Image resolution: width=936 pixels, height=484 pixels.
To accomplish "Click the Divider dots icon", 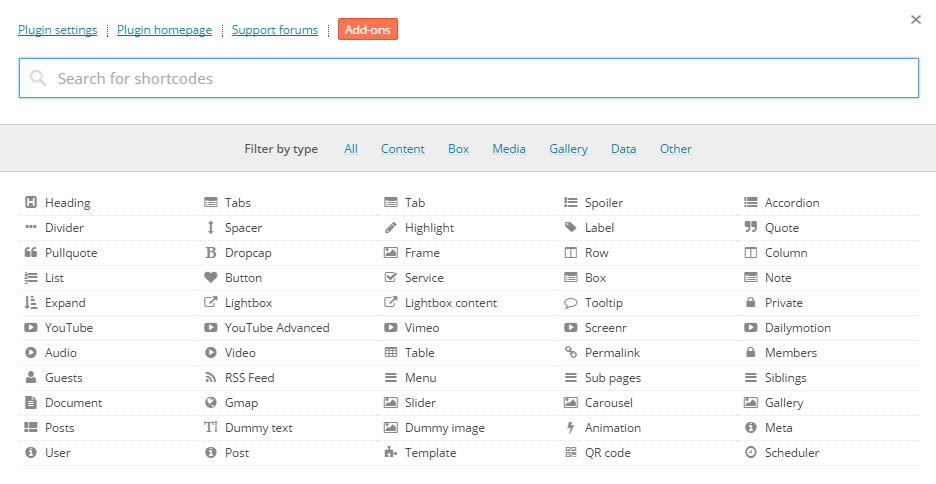I will point(30,227).
